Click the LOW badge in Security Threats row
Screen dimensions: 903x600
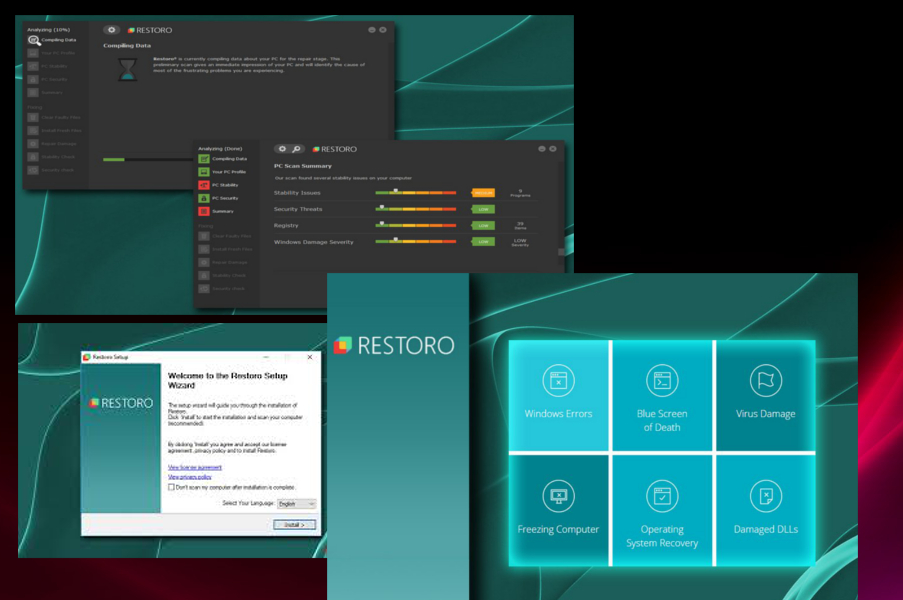[x=483, y=209]
